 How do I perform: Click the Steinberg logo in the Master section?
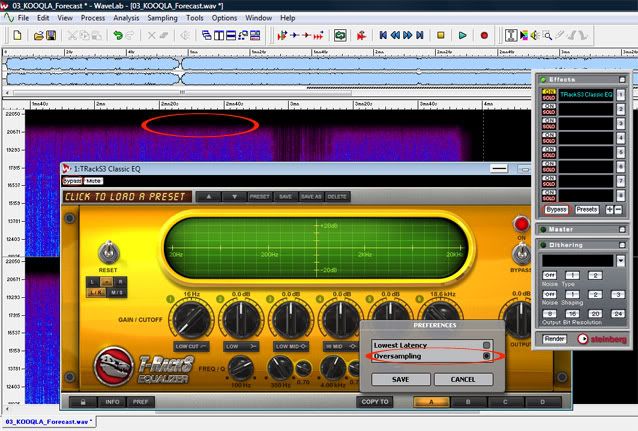(602, 339)
